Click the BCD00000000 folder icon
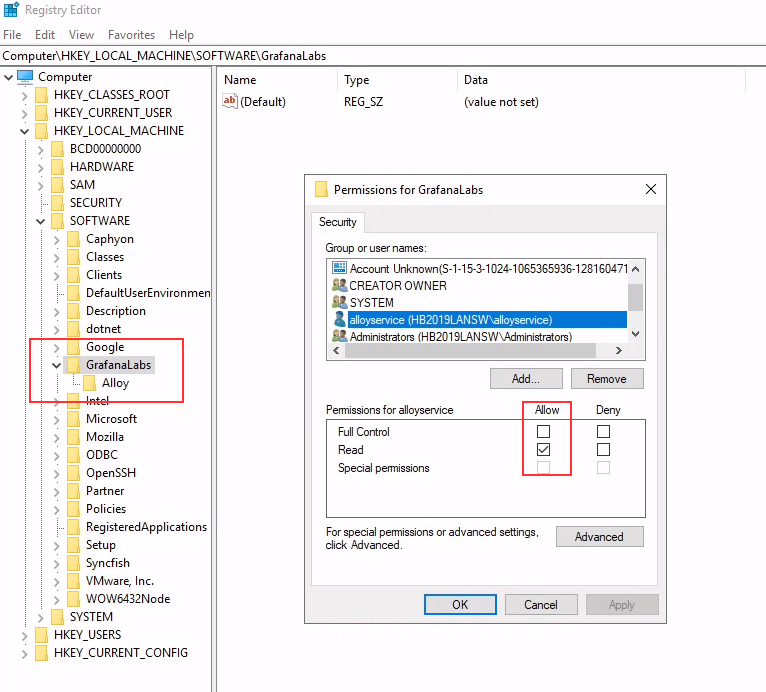 pos(58,149)
